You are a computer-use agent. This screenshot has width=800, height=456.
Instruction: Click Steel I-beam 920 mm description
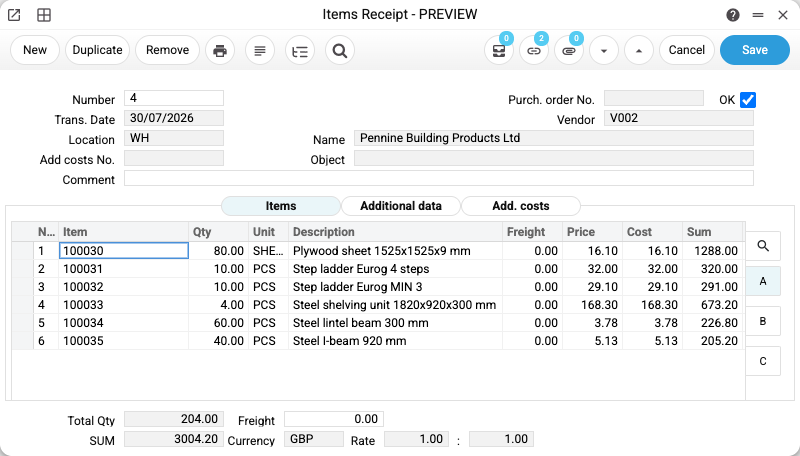pos(395,341)
